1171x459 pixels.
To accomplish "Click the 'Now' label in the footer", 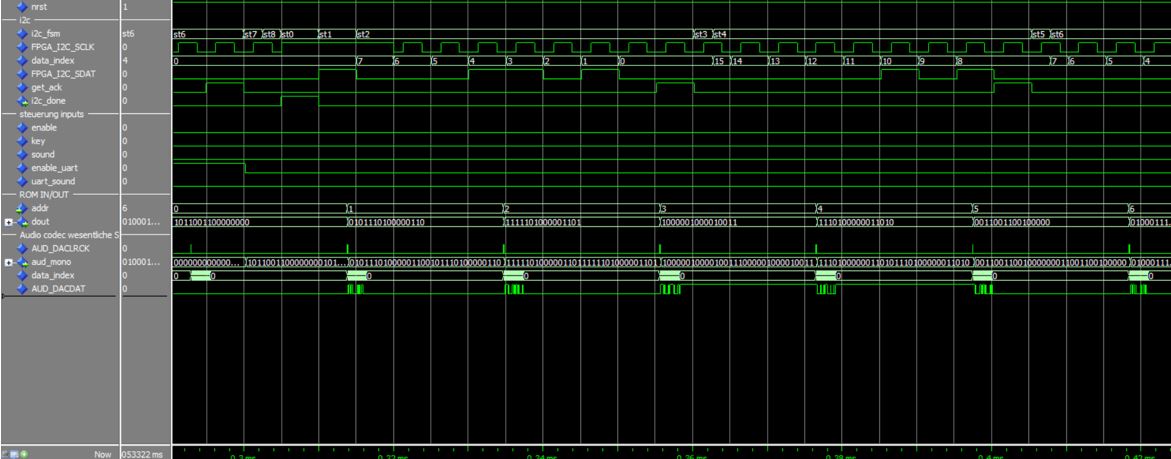I will click(x=103, y=454).
